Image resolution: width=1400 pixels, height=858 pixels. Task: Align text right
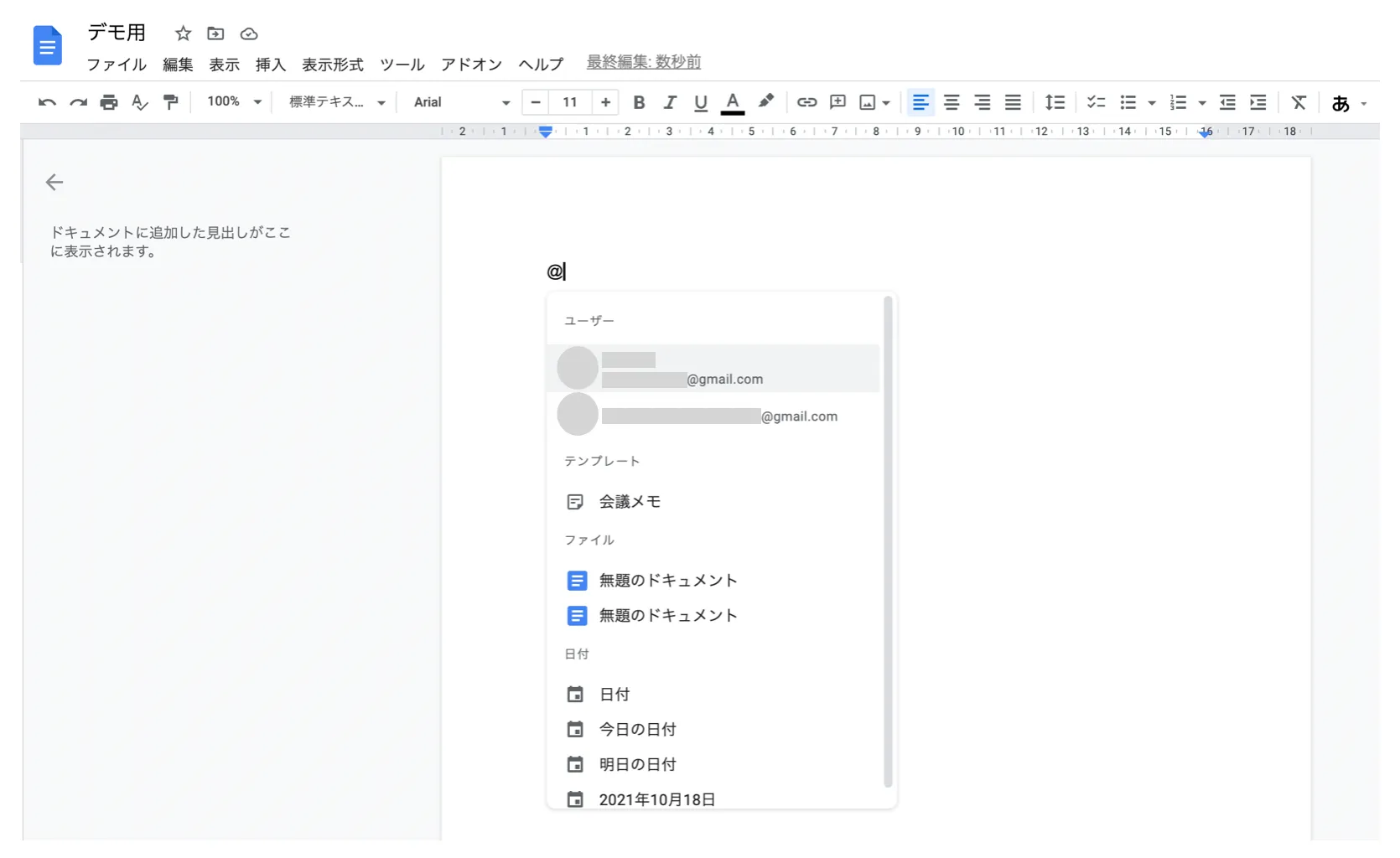point(983,102)
